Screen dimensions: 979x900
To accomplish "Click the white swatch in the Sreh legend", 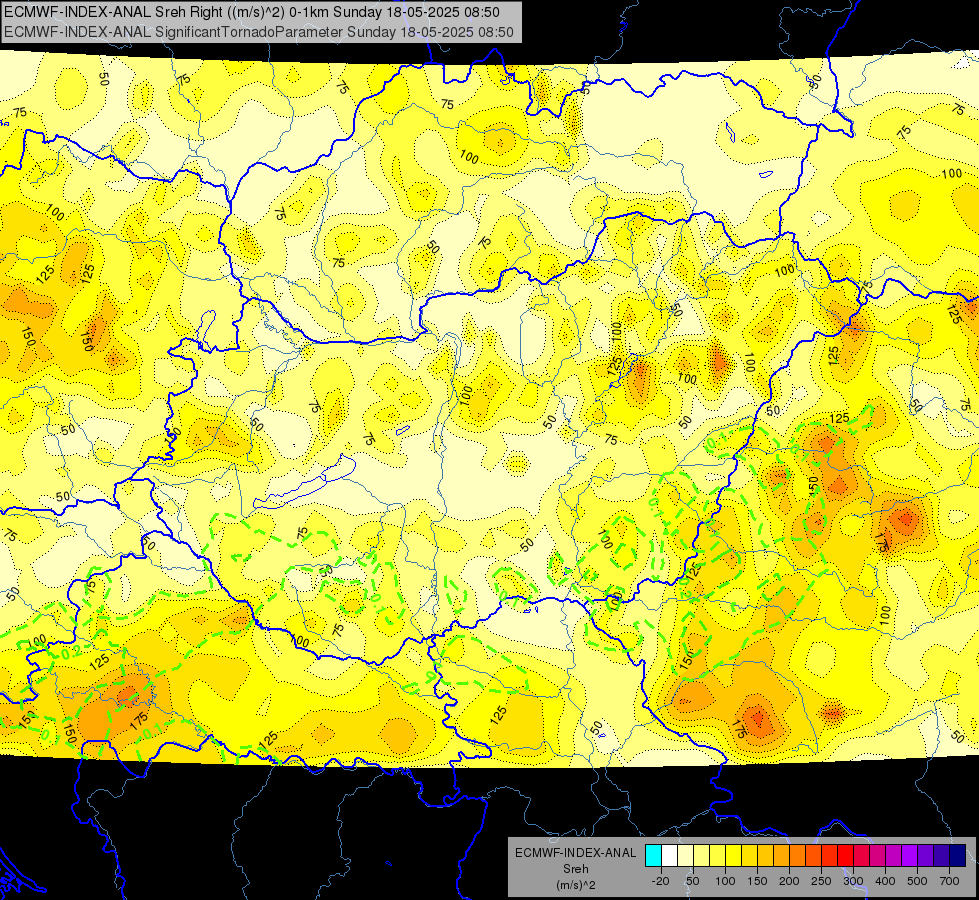I will (669, 855).
